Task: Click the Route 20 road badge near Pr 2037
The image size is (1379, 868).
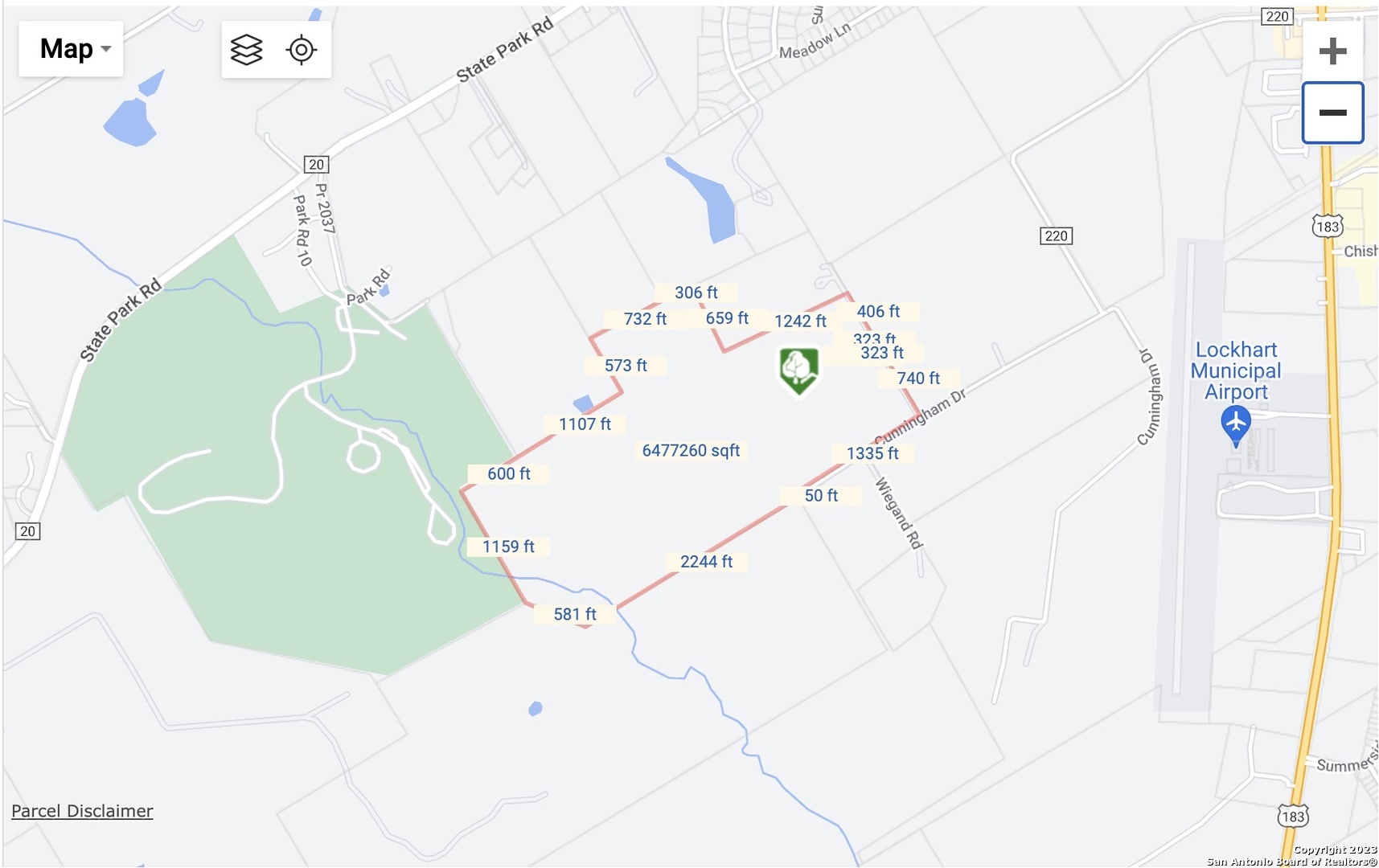Action: (x=317, y=165)
